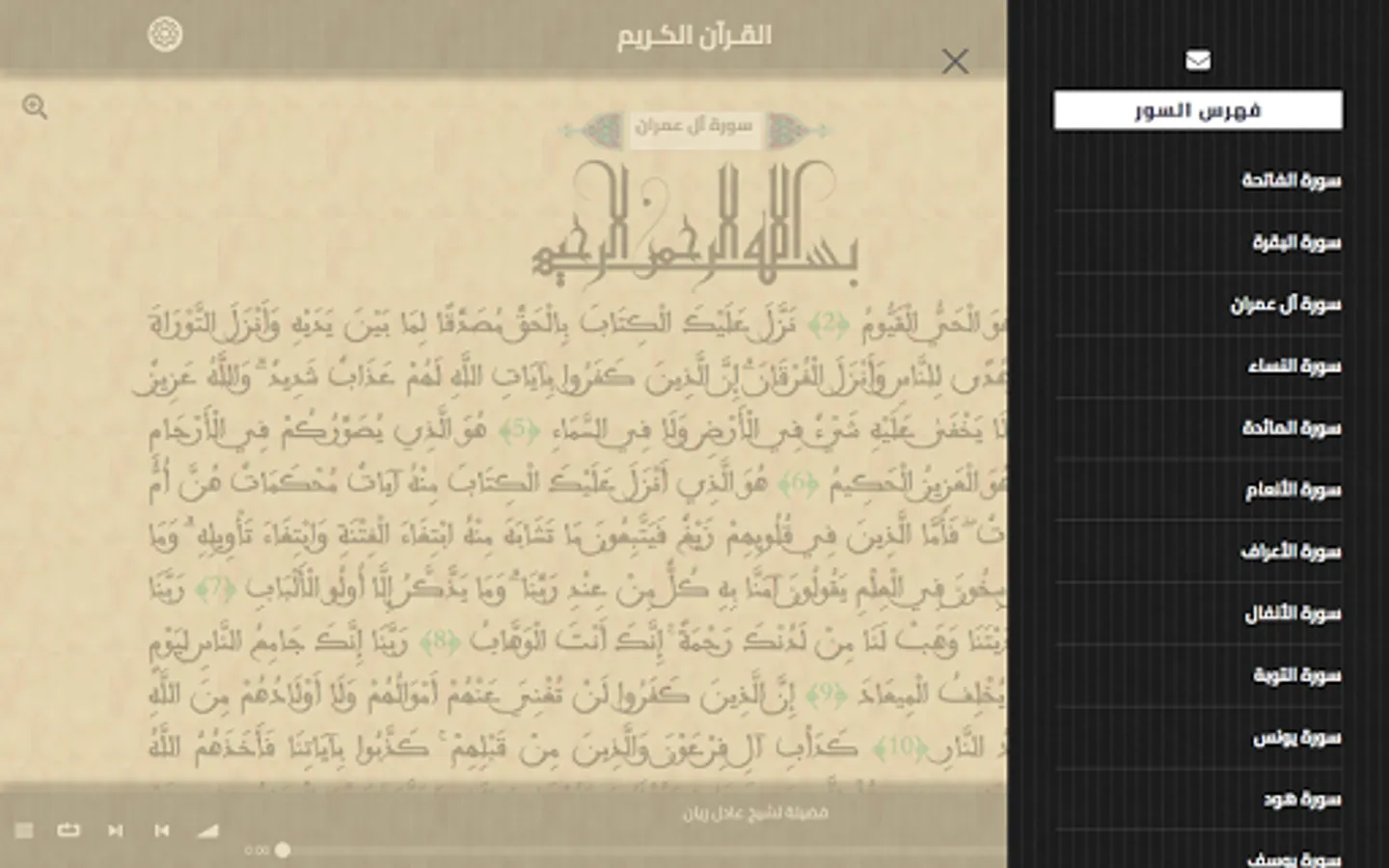Click verse marker 9 in the text
Viewport: 1389px width, 868px height.
point(826,693)
